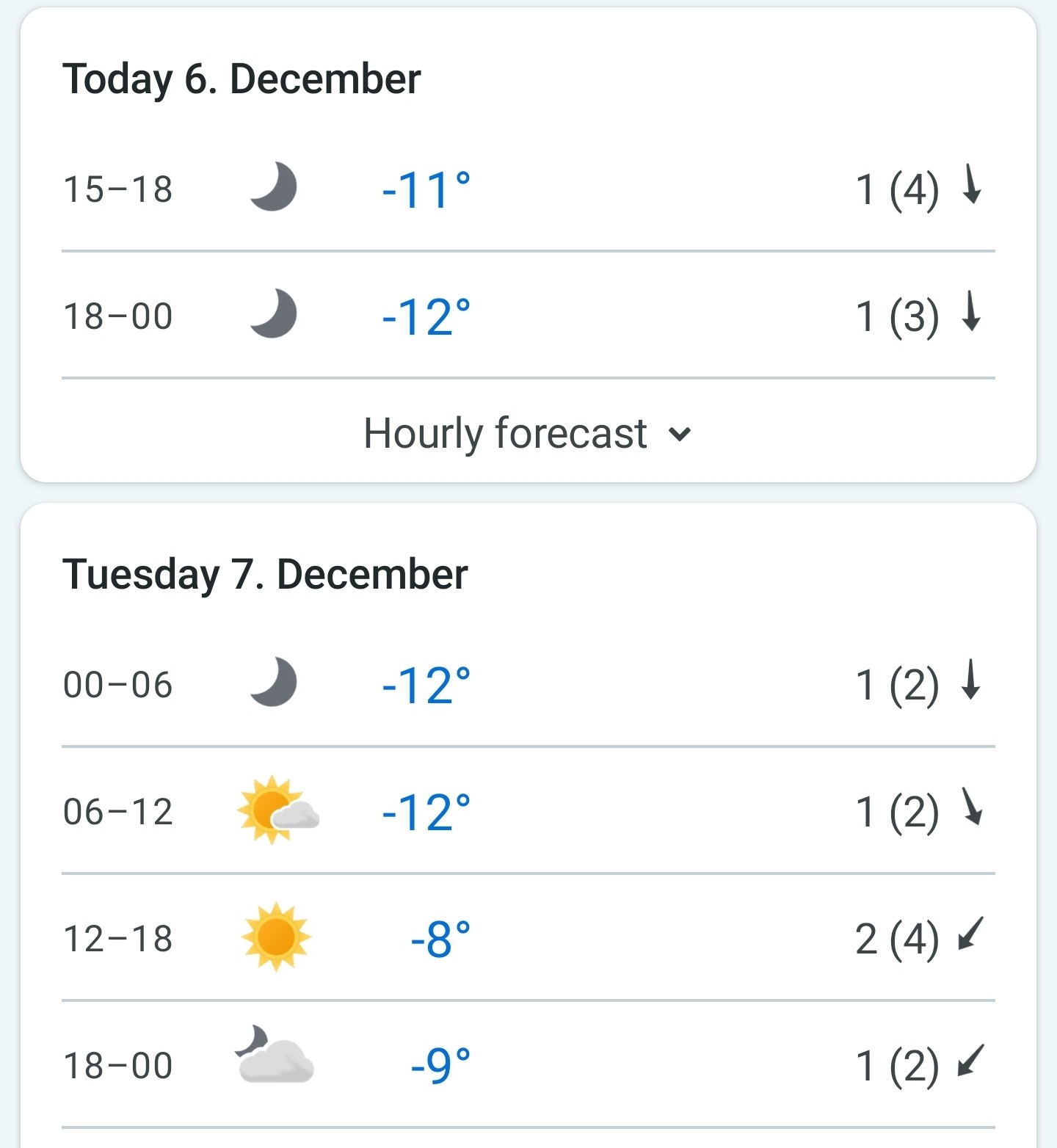This screenshot has width=1057, height=1148.
Task: Tap the 12–18 time period on Tuesday
Action: coord(118,939)
